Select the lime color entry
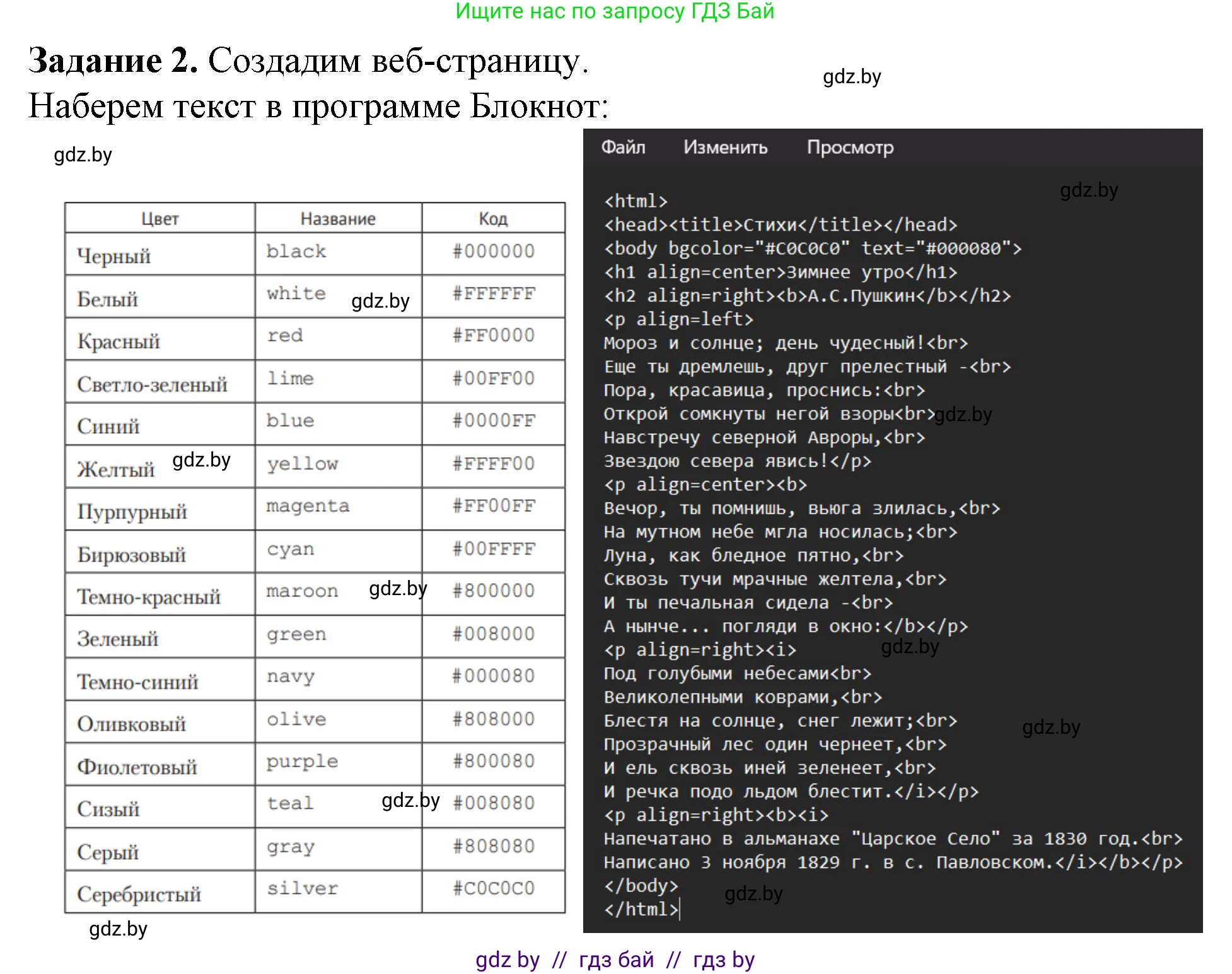The height and width of the screenshot is (974, 1232). (289, 379)
